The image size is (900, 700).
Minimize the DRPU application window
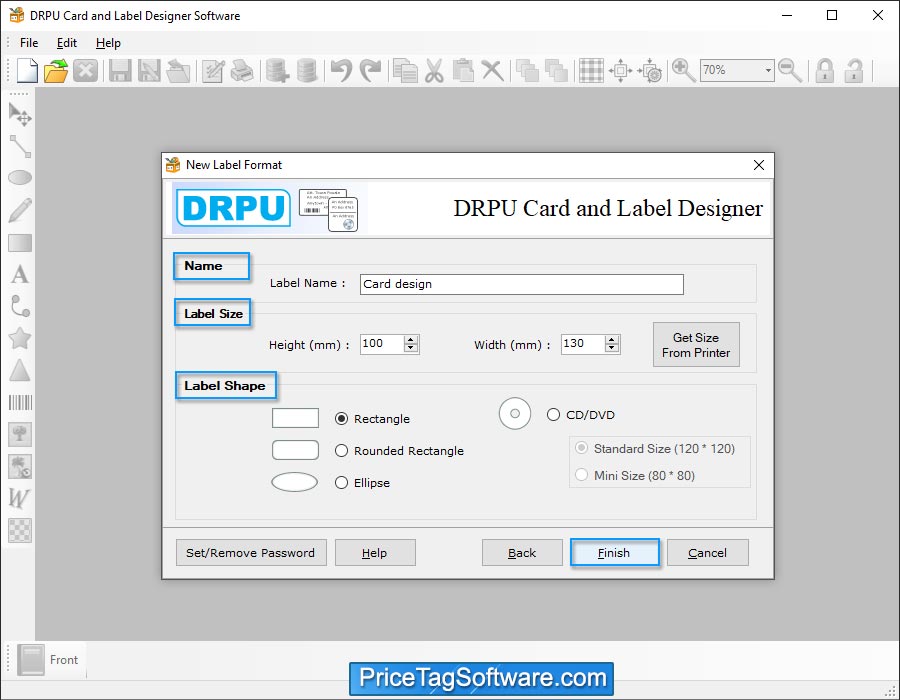click(787, 15)
